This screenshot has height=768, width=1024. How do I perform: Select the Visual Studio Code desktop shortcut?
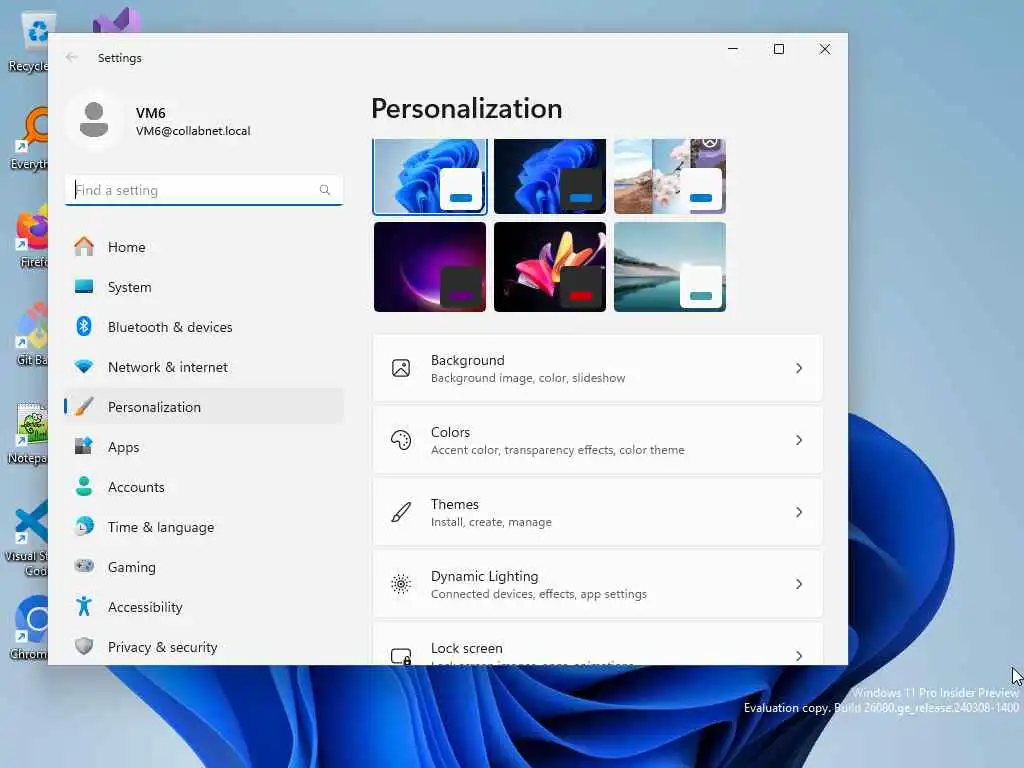[x=26, y=538]
